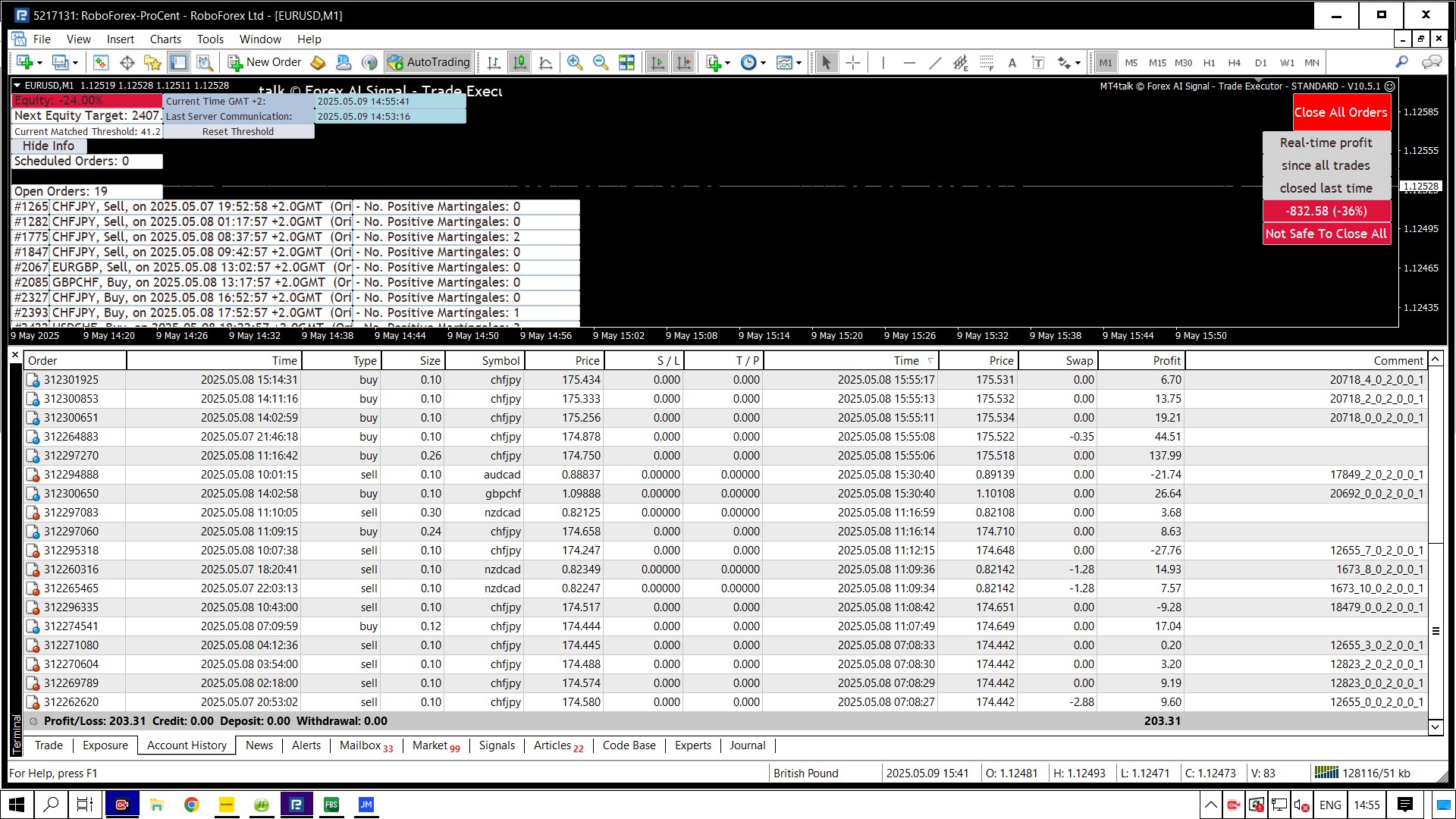
Task: Open the Strategy Tester icon
Action: pos(204,63)
